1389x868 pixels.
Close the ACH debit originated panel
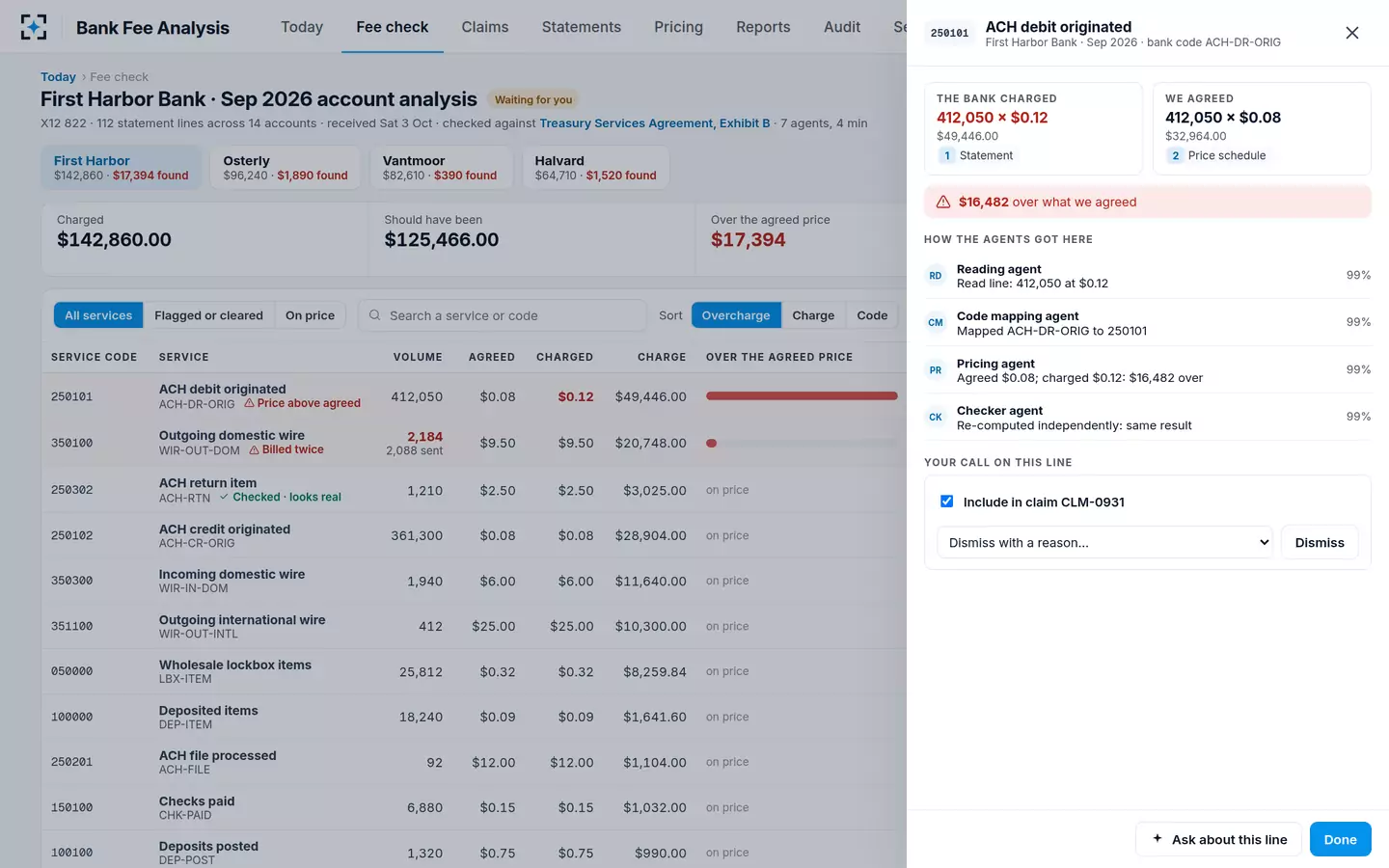[x=1352, y=33]
